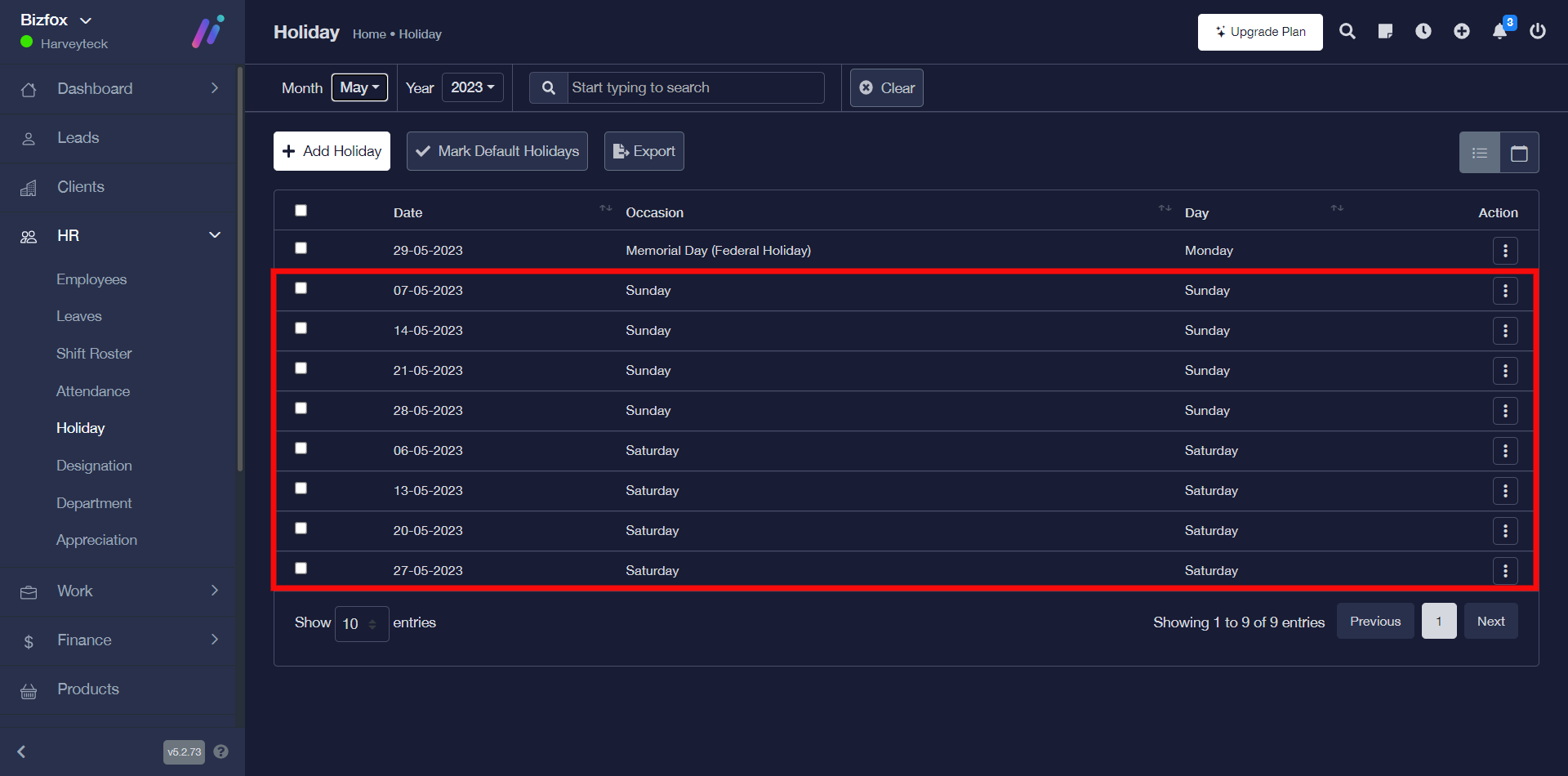The width and height of the screenshot is (1568, 776).
Task: Go to Attendance in HR menu
Action: click(93, 391)
